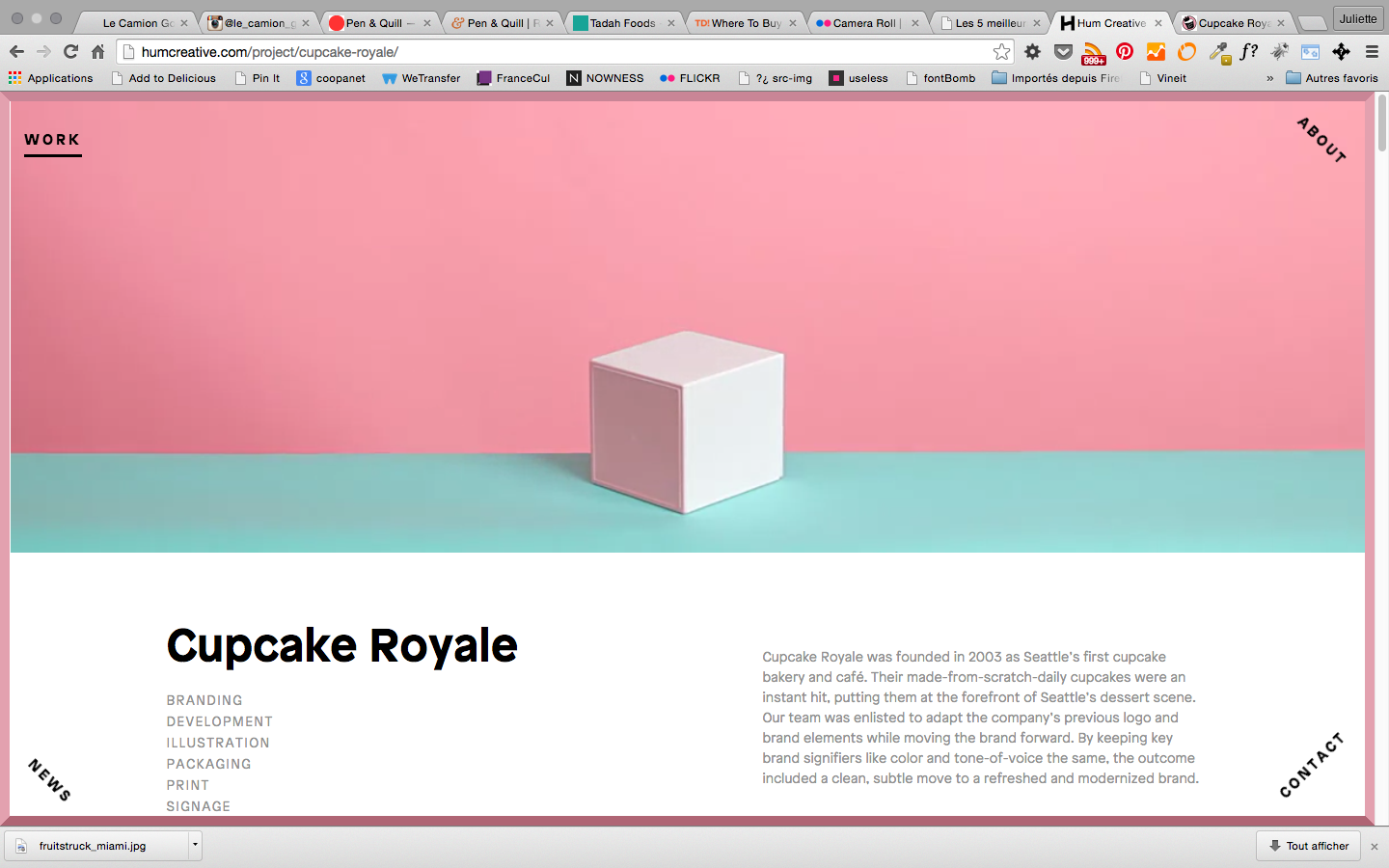The width and height of the screenshot is (1389, 868).
Task: Switch to the Les 5 meilleurs tab
Action: coord(990,23)
